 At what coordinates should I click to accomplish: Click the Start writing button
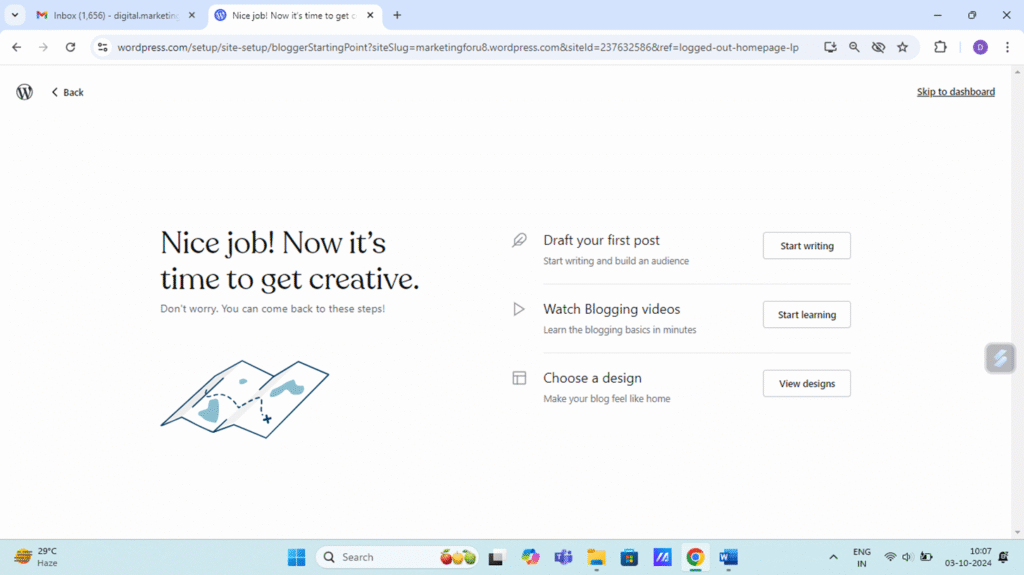tap(806, 246)
